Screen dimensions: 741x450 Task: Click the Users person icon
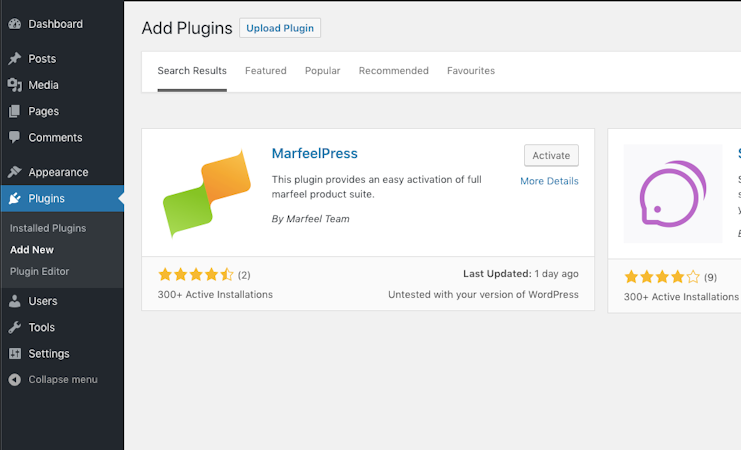click(x=15, y=301)
